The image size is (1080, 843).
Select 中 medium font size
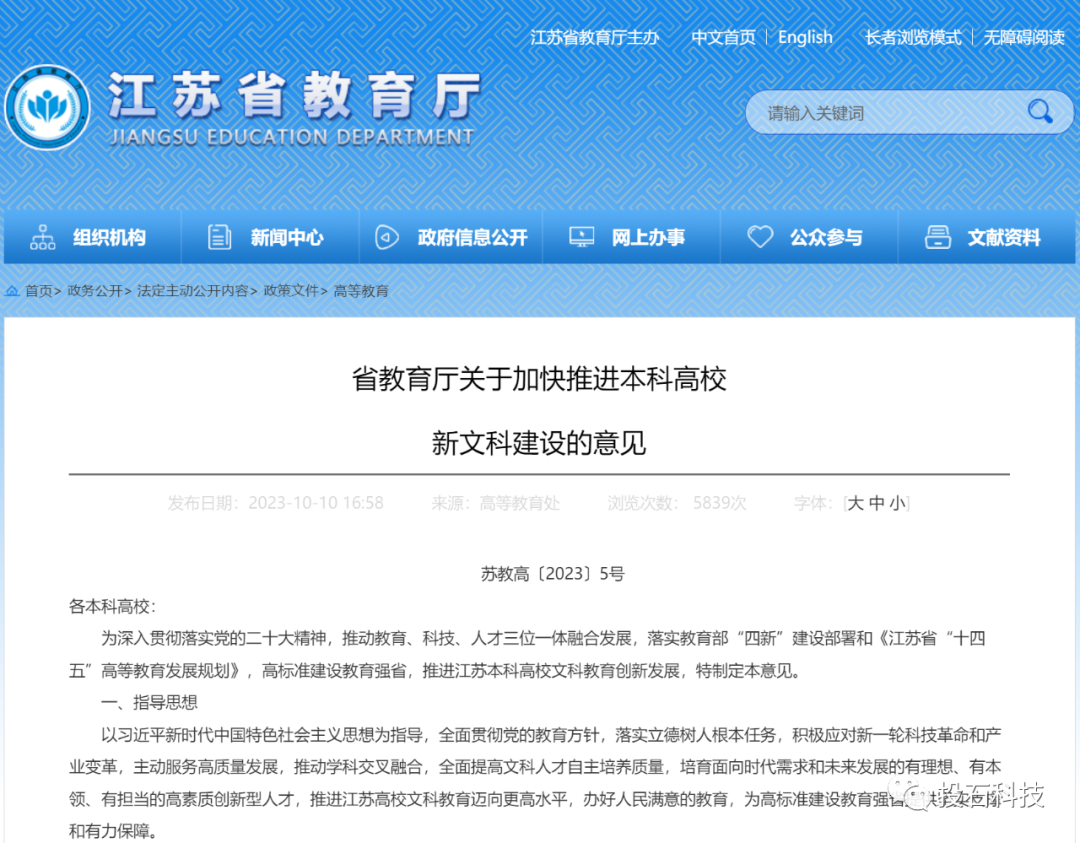tap(877, 504)
